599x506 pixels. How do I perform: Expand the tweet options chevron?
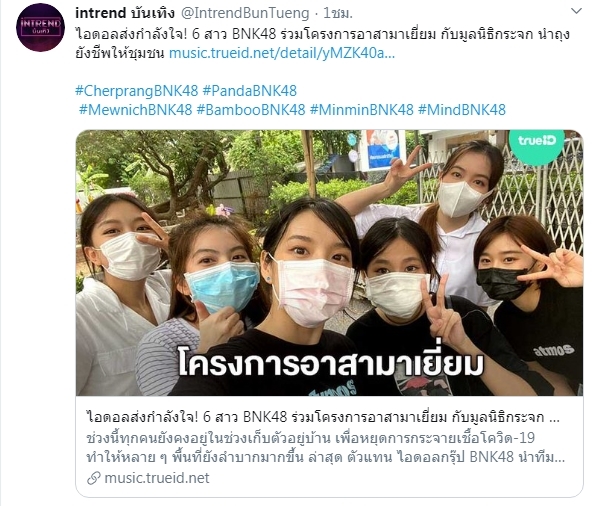point(576,11)
